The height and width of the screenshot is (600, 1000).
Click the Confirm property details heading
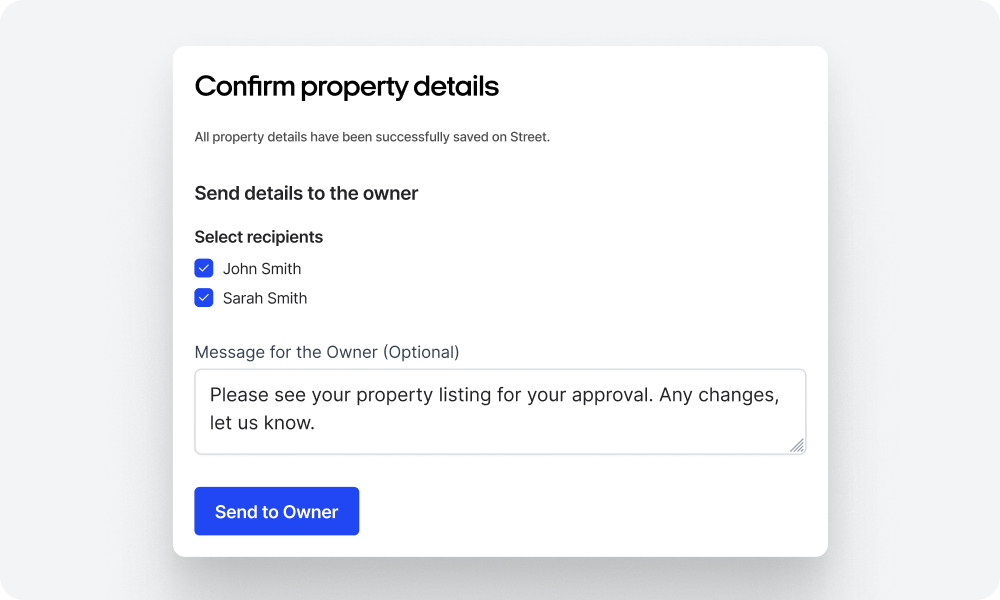tap(346, 87)
